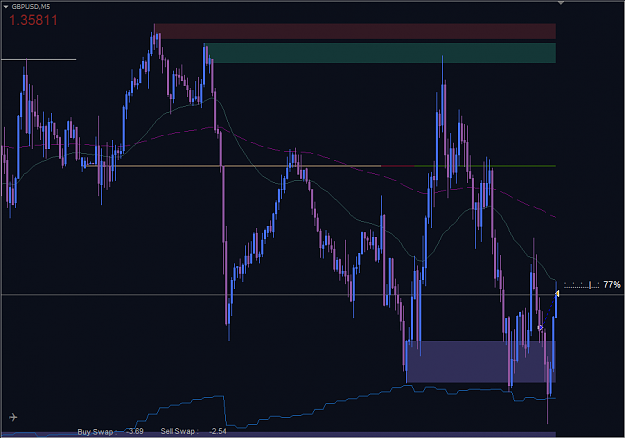Select the 1.35811 price readout

pos(33,20)
